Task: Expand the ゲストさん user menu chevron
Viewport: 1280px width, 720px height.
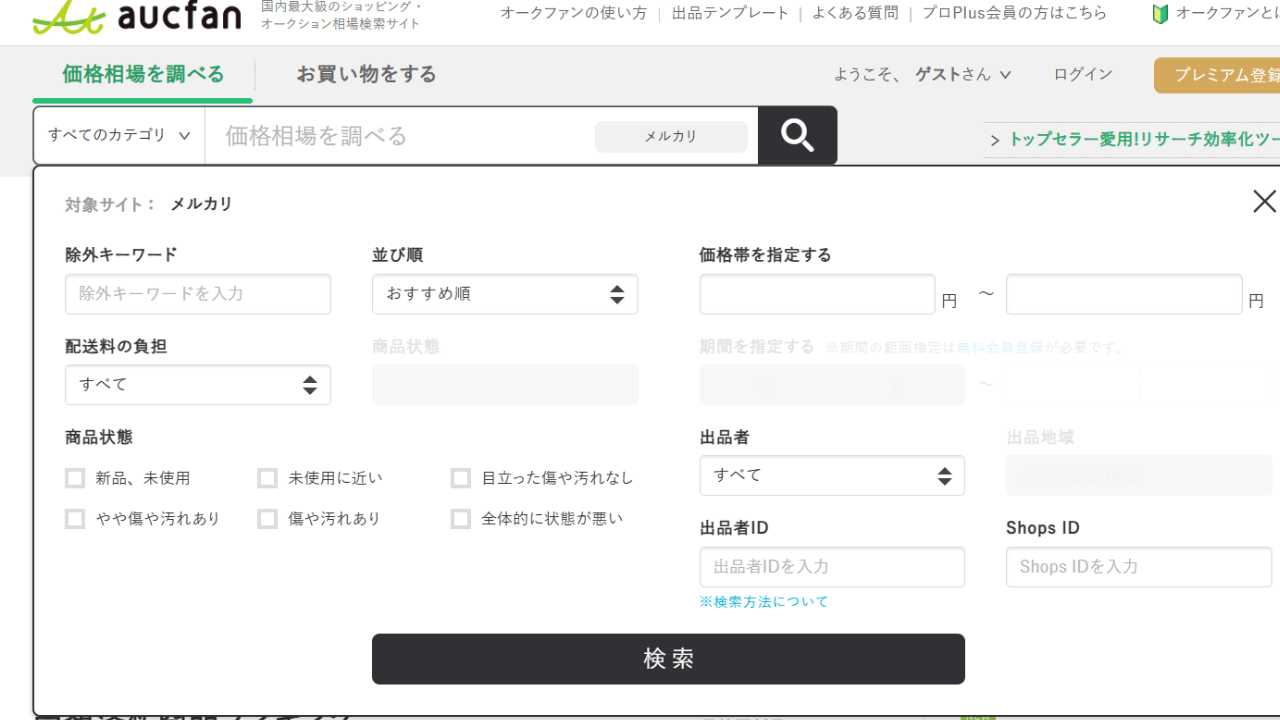Action: coord(1005,75)
